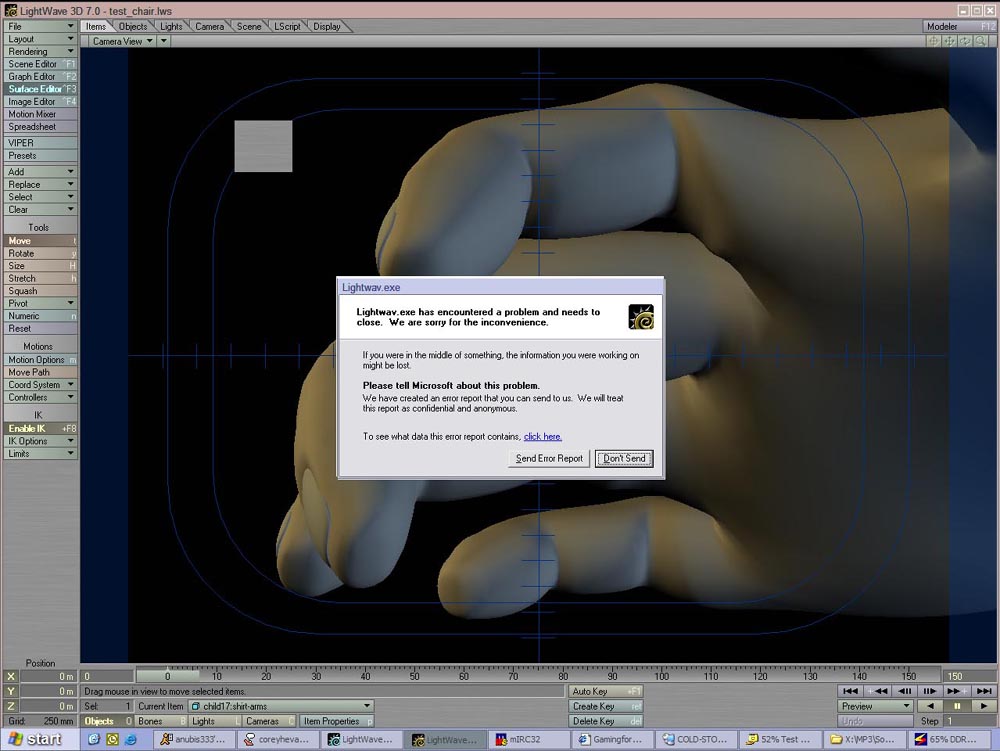Switch to the 65% DDR download window

pos(948,740)
